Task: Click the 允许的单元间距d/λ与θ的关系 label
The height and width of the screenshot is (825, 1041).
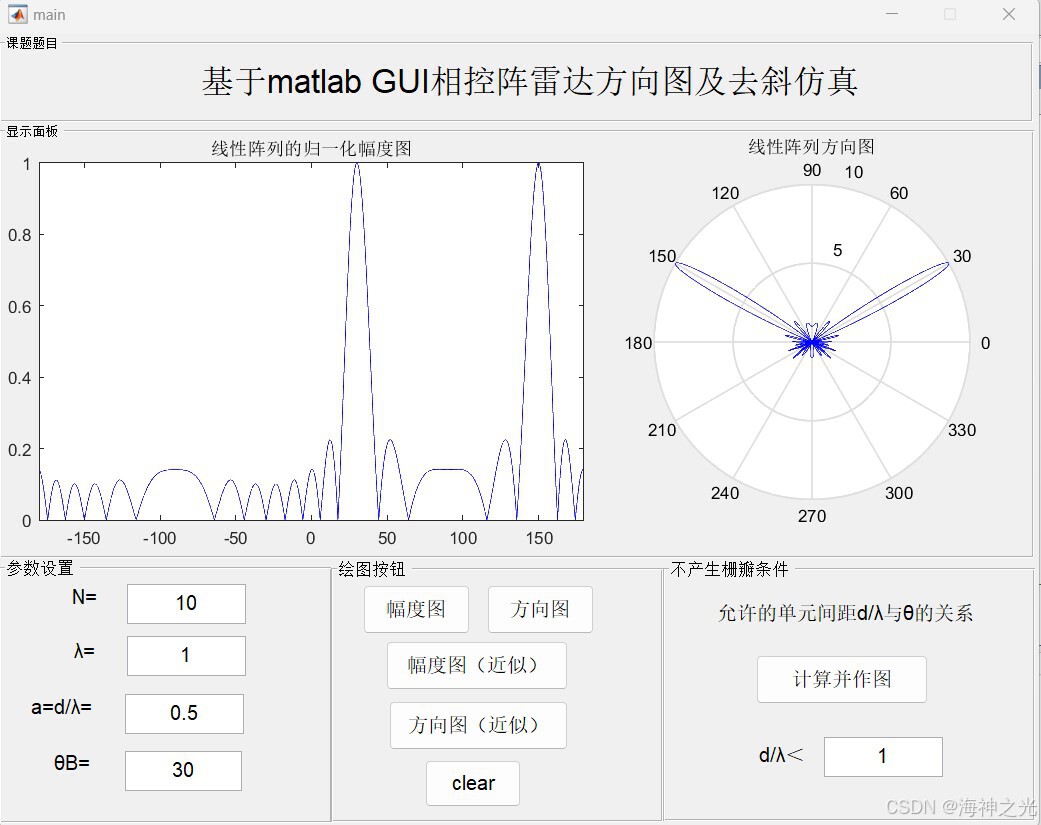Action: click(845, 613)
